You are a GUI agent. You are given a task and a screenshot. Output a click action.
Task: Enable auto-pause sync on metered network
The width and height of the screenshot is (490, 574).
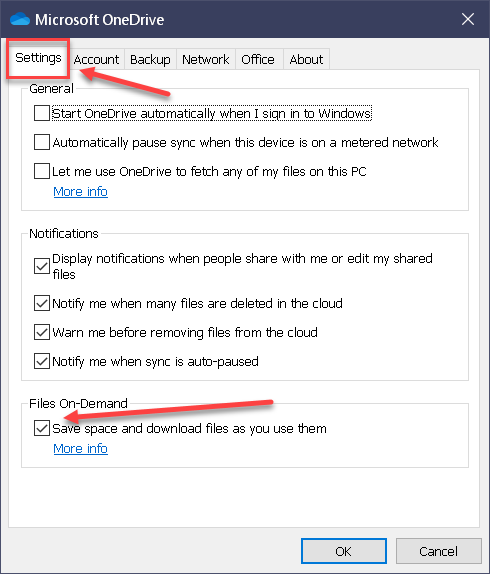pos(42,142)
